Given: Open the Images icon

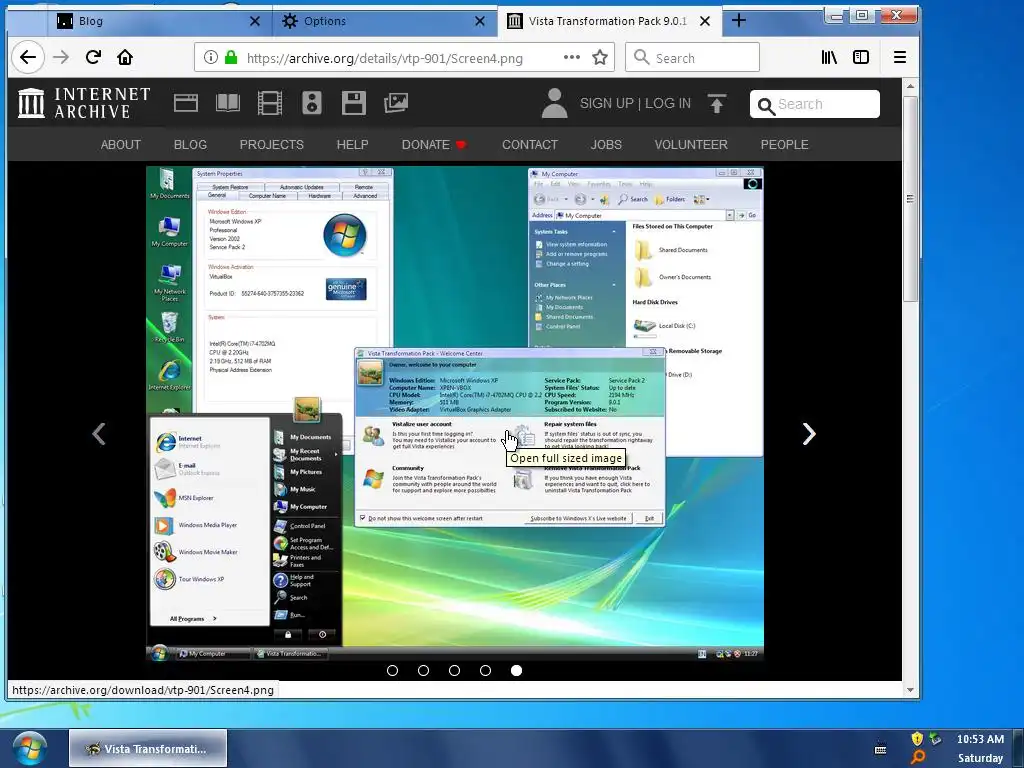Looking at the screenshot, I should 396,103.
